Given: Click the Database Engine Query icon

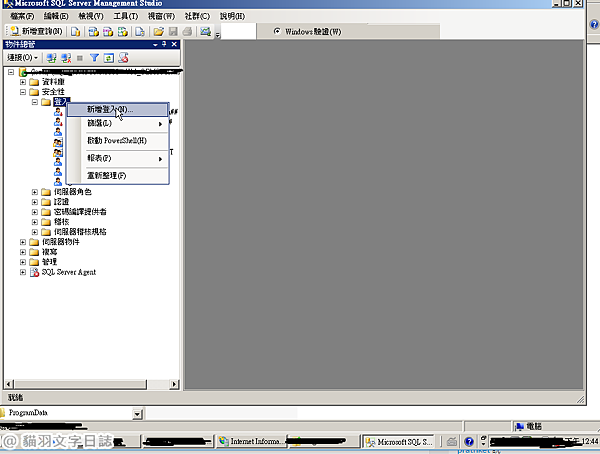Looking at the screenshot, I should pyautogui.click(x=75, y=31).
